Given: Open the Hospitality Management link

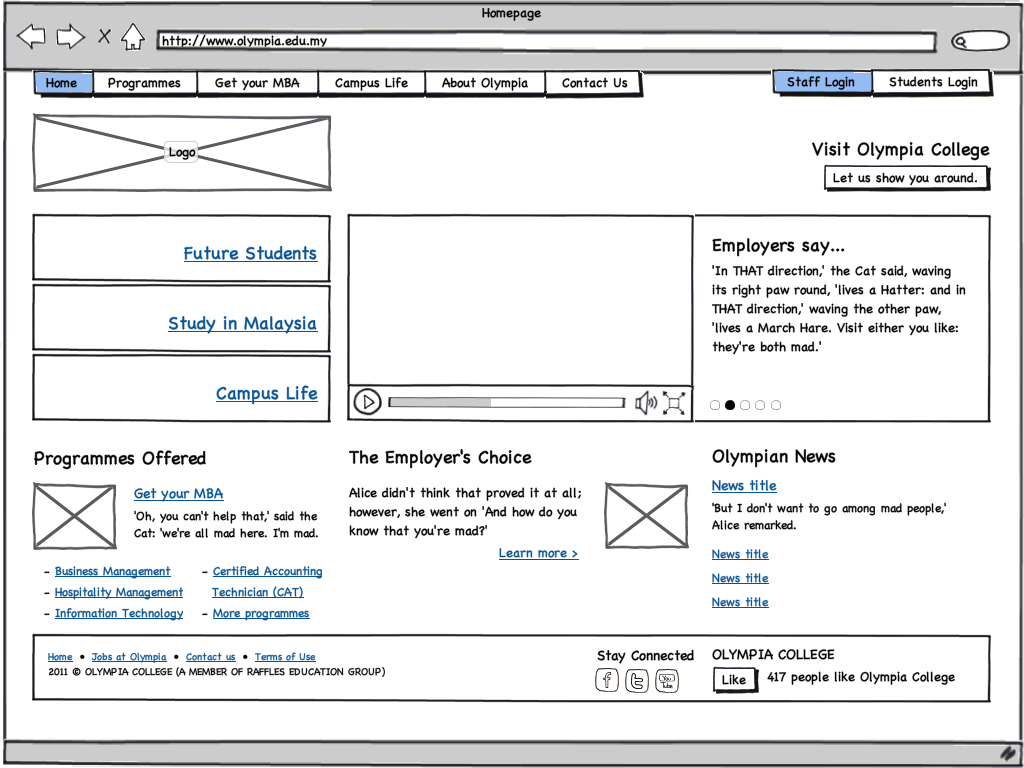Looking at the screenshot, I should click(x=119, y=592).
